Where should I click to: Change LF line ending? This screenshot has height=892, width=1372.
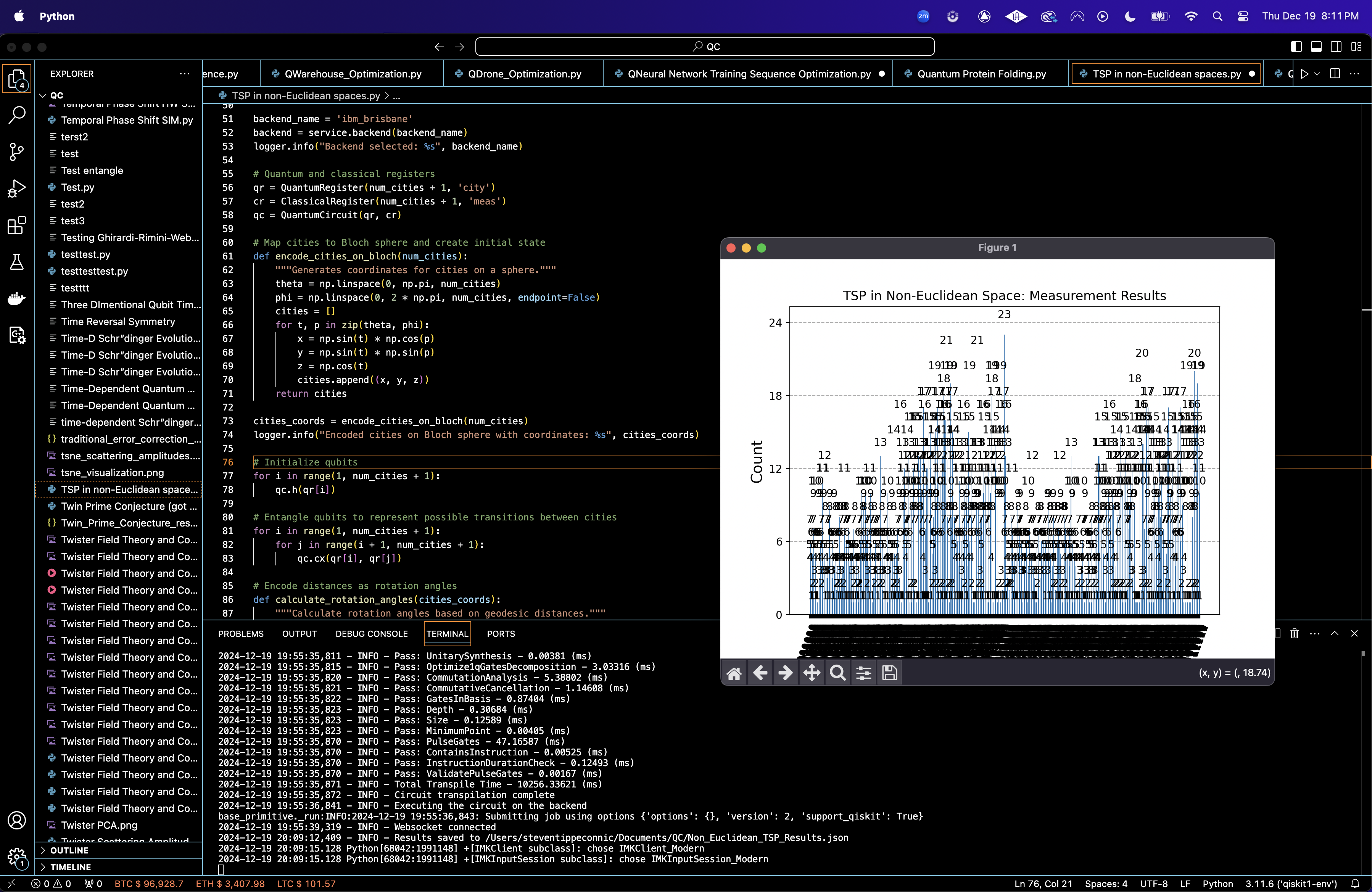(x=1185, y=883)
